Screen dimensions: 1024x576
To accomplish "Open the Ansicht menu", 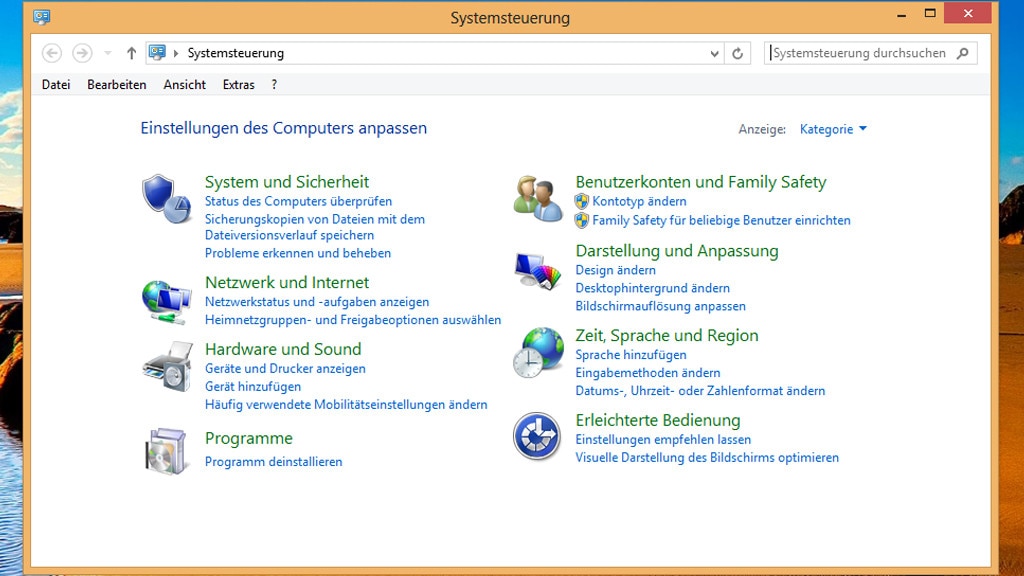I will [184, 85].
